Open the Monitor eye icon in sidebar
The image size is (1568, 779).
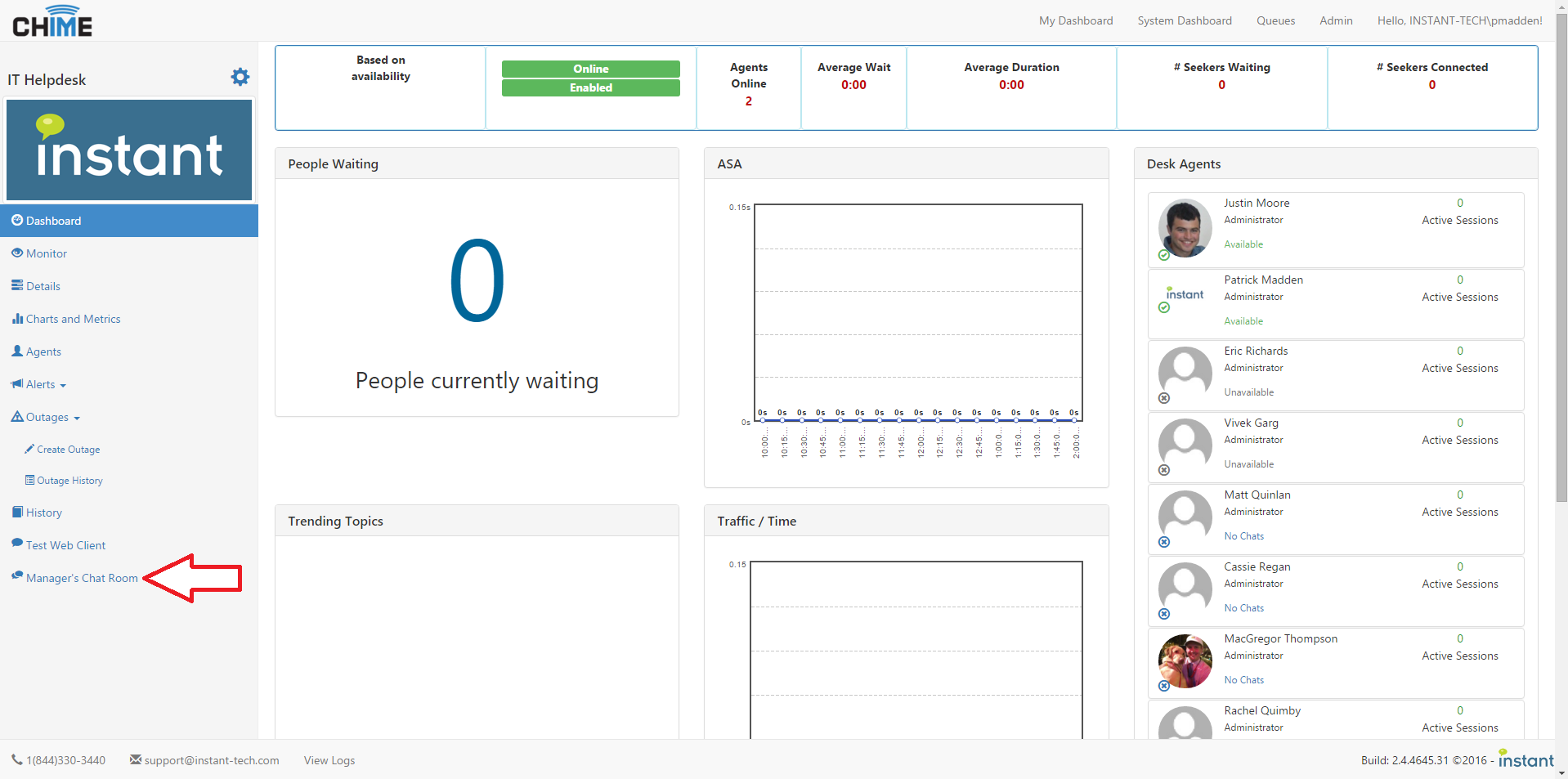coord(17,253)
